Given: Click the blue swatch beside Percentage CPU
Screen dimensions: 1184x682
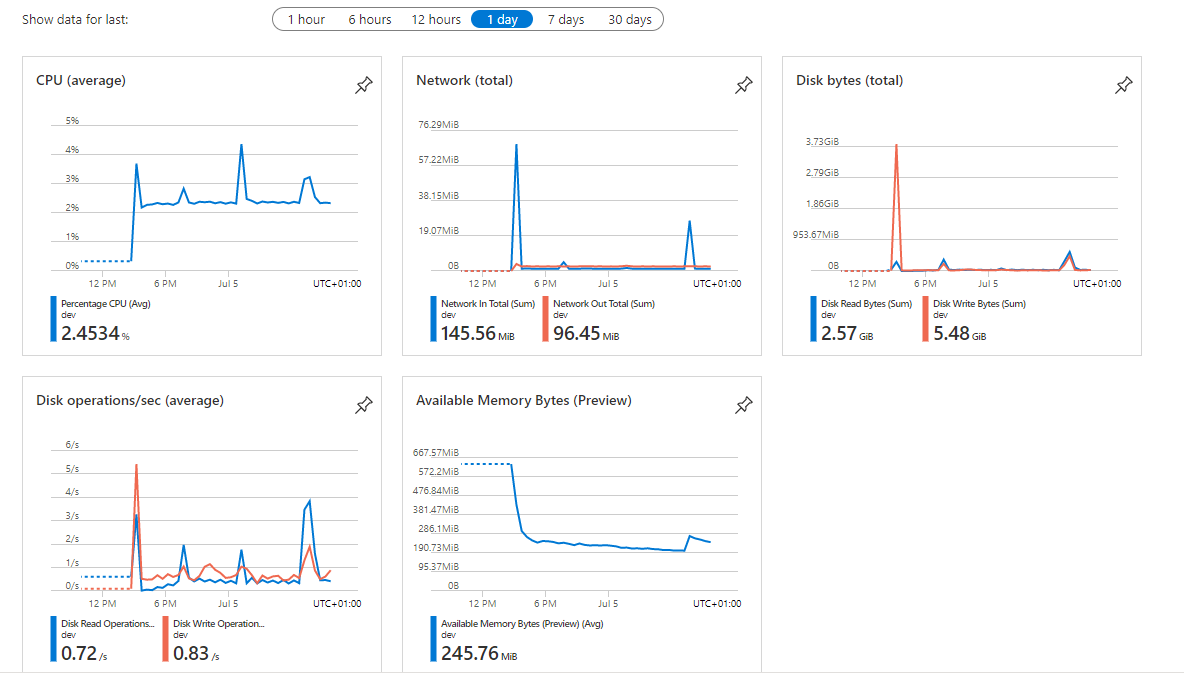Looking at the screenshot, I should [53, 318].
